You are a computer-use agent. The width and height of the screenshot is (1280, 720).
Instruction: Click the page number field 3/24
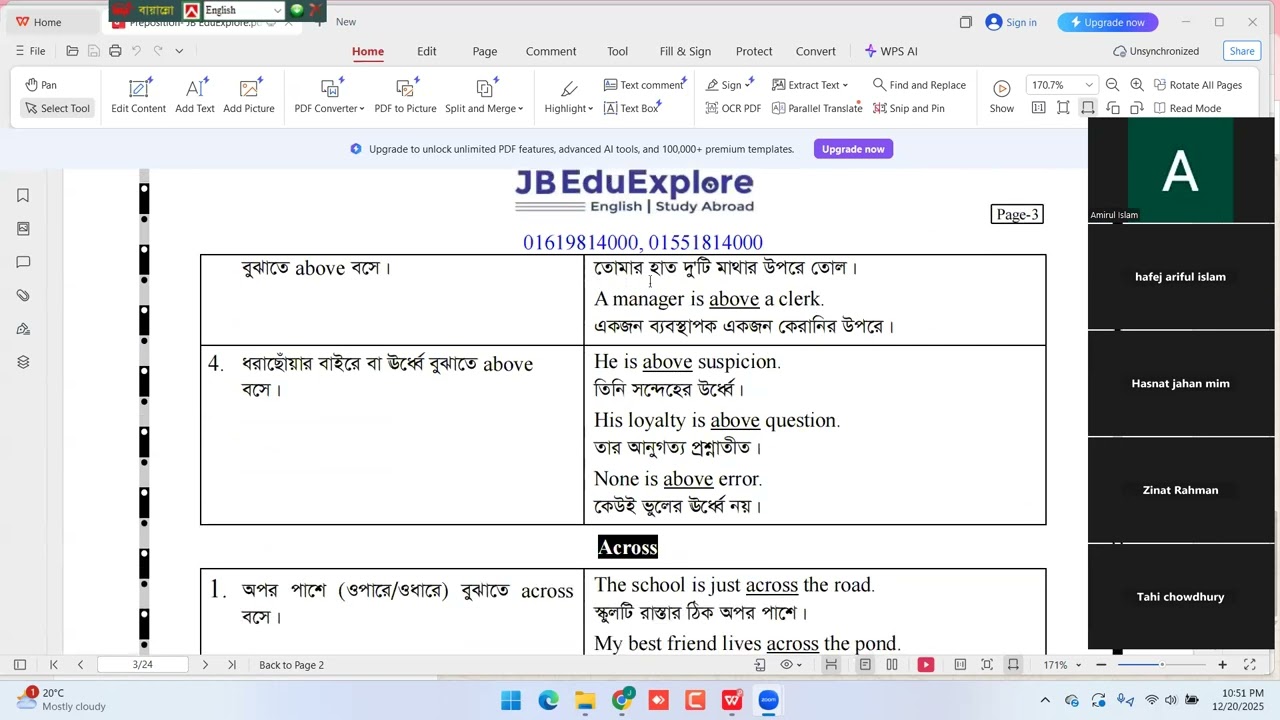[x=143, y=665]
